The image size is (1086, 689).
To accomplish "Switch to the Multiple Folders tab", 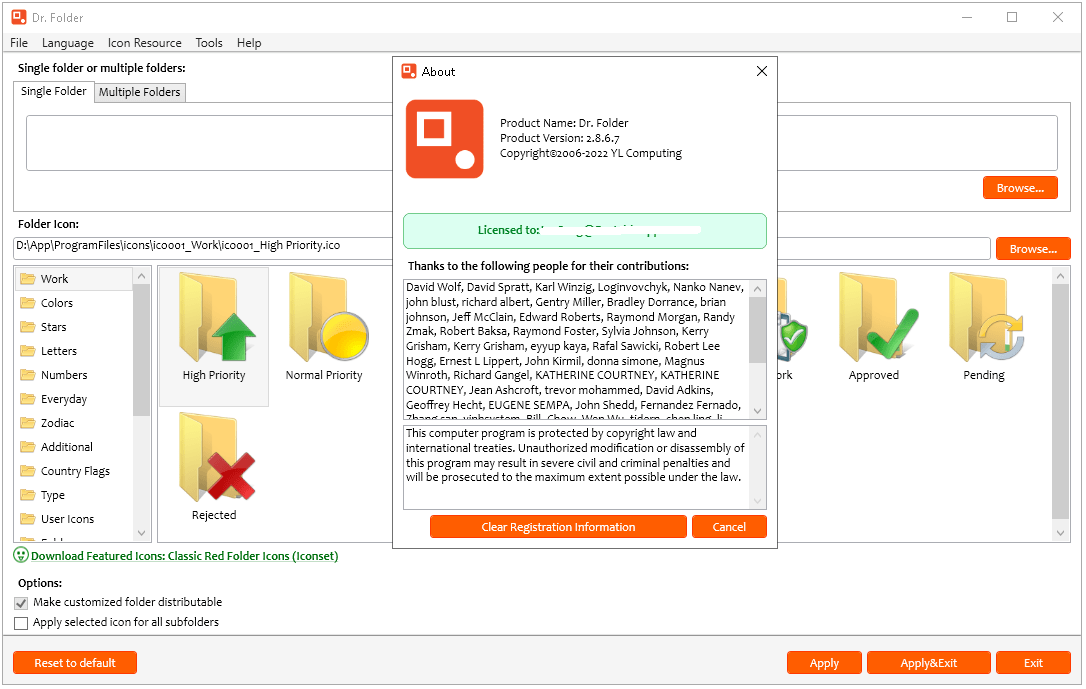I will pos(140,92).
